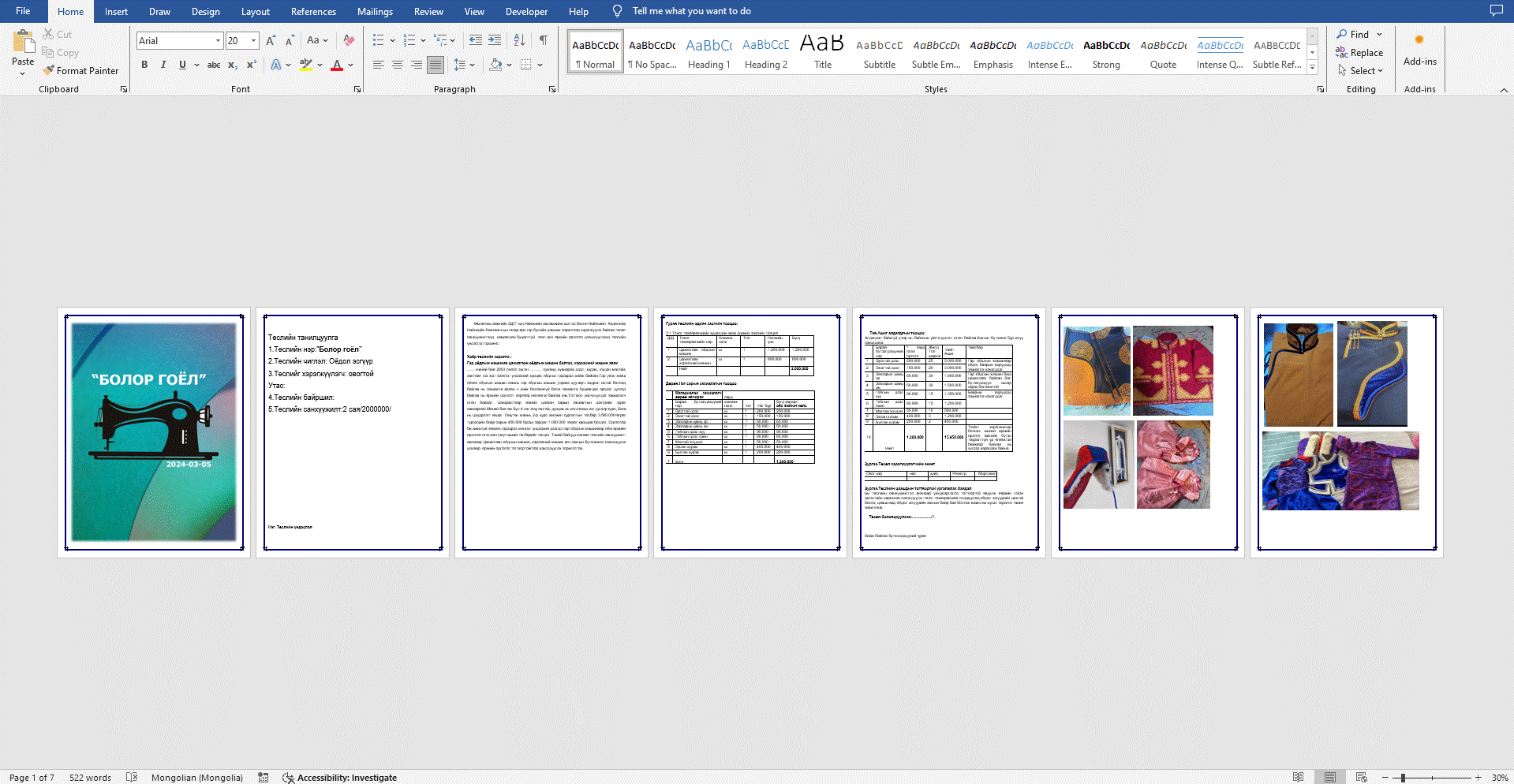Toggle Underline formatting
The image size is (1514, 784).
pos(182,65)
